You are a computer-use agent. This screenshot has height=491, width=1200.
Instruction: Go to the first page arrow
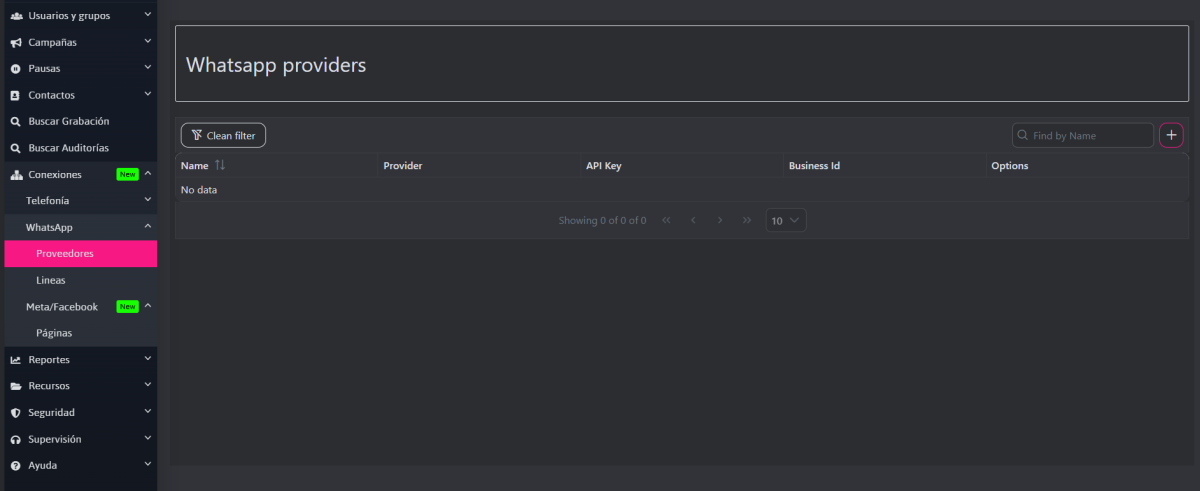[666, 220]
